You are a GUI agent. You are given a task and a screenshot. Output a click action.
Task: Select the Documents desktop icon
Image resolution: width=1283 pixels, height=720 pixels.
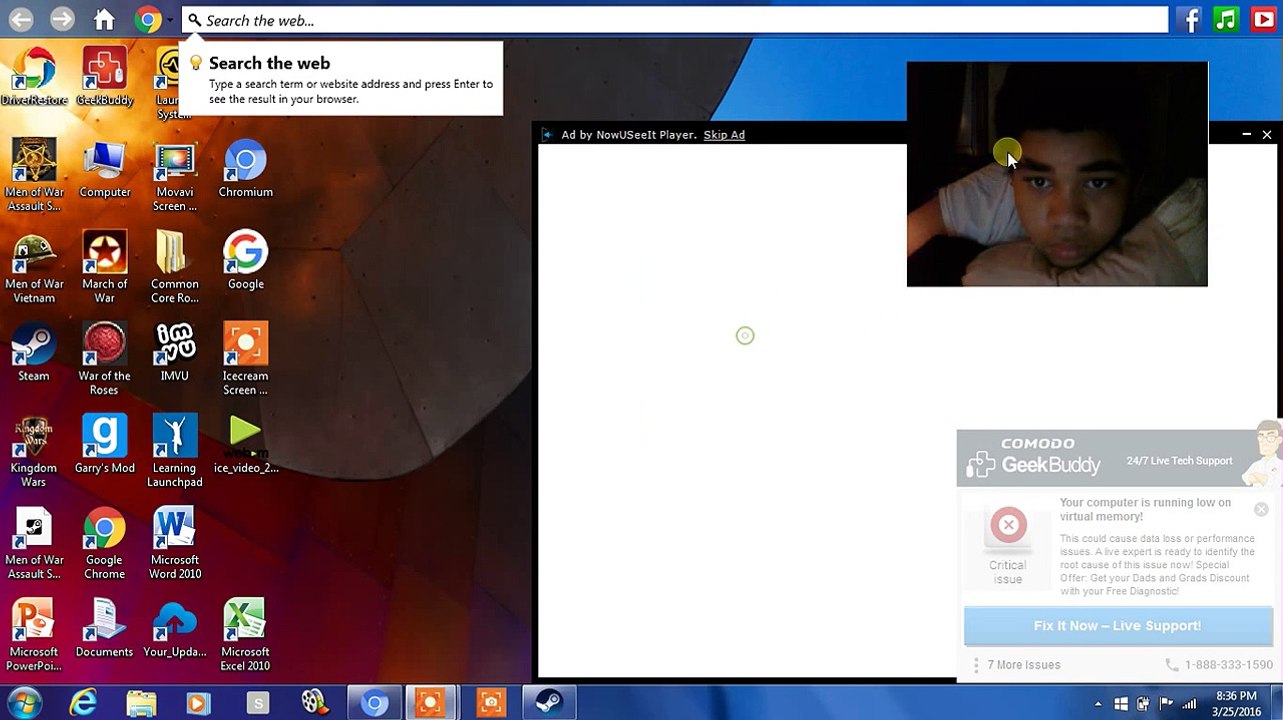click(104, 630)
